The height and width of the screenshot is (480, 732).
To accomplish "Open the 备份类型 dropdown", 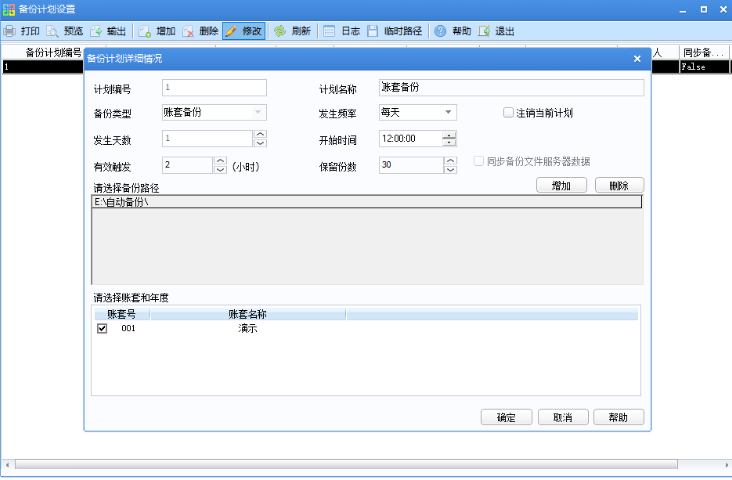I will [258, 113].
